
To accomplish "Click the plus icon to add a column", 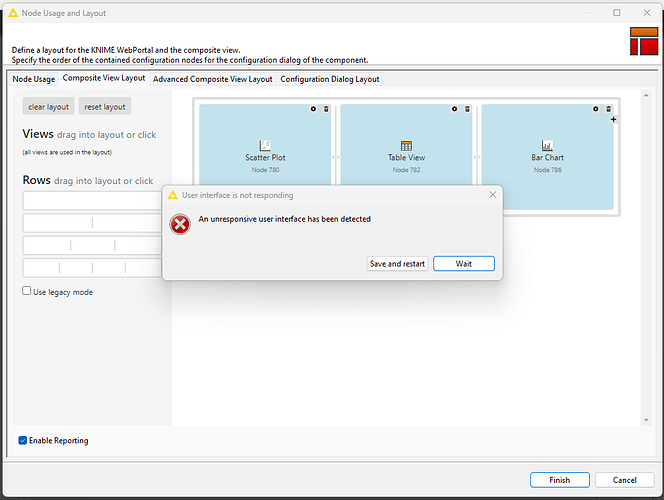I will (613, 120).
